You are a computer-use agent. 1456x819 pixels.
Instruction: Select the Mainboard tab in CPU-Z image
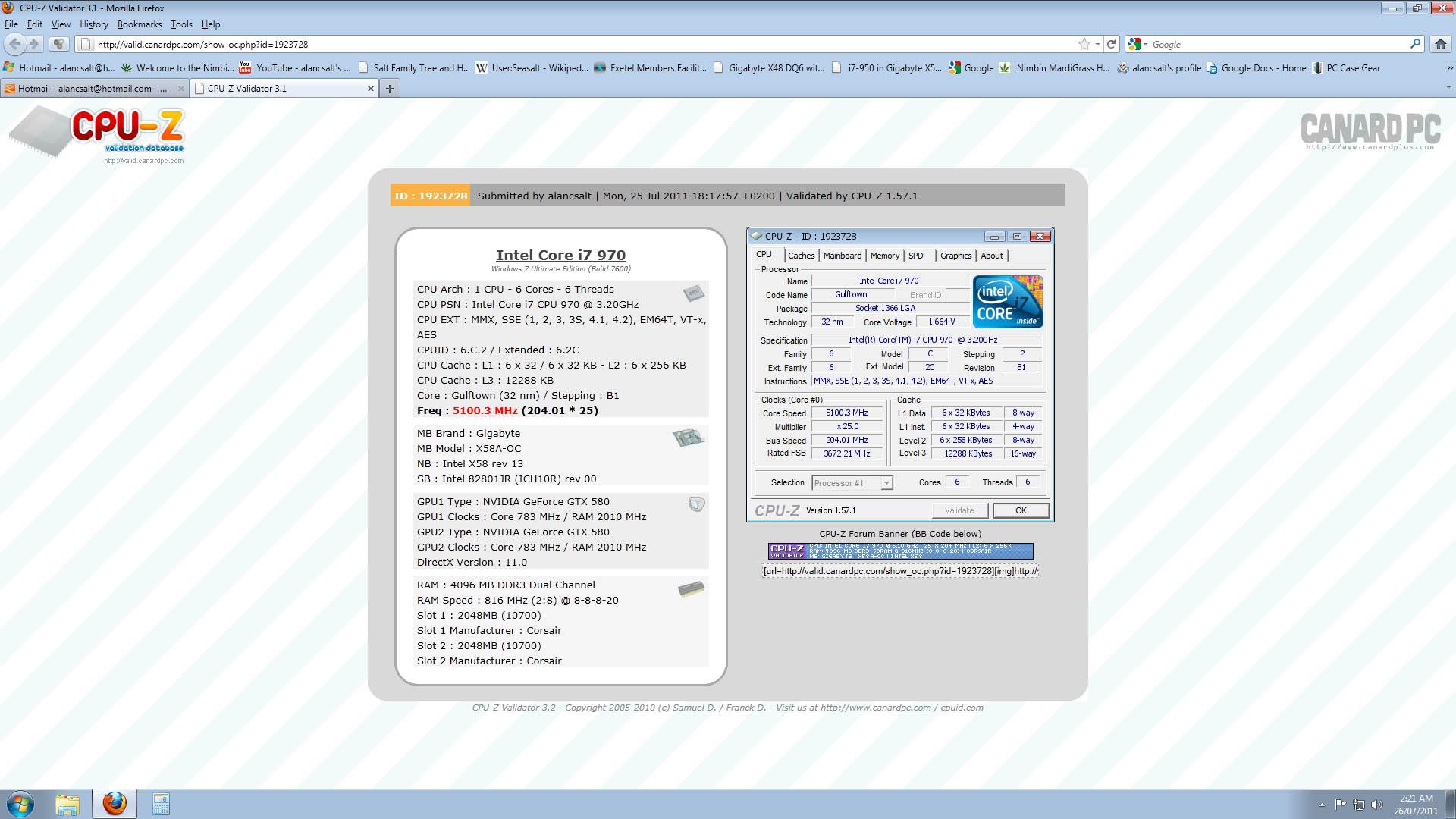(x=843, y=256)
